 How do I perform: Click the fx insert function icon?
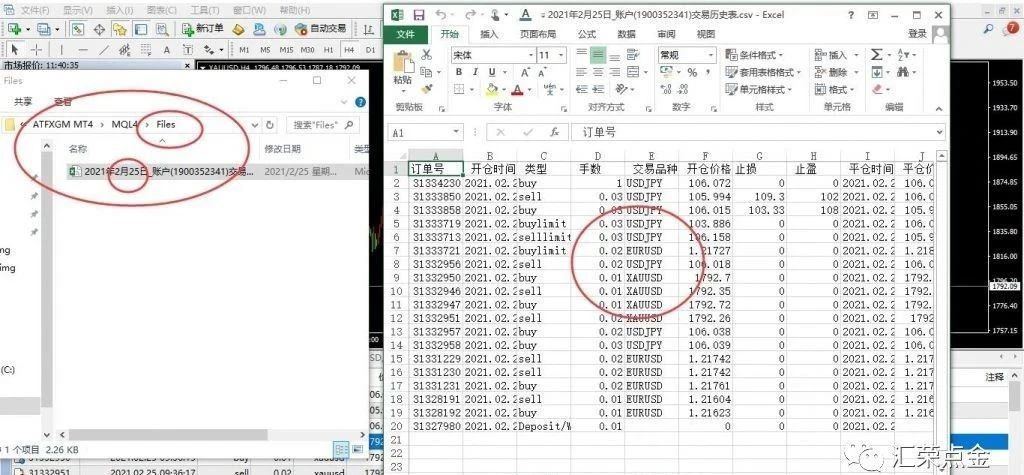coord(554,133)
